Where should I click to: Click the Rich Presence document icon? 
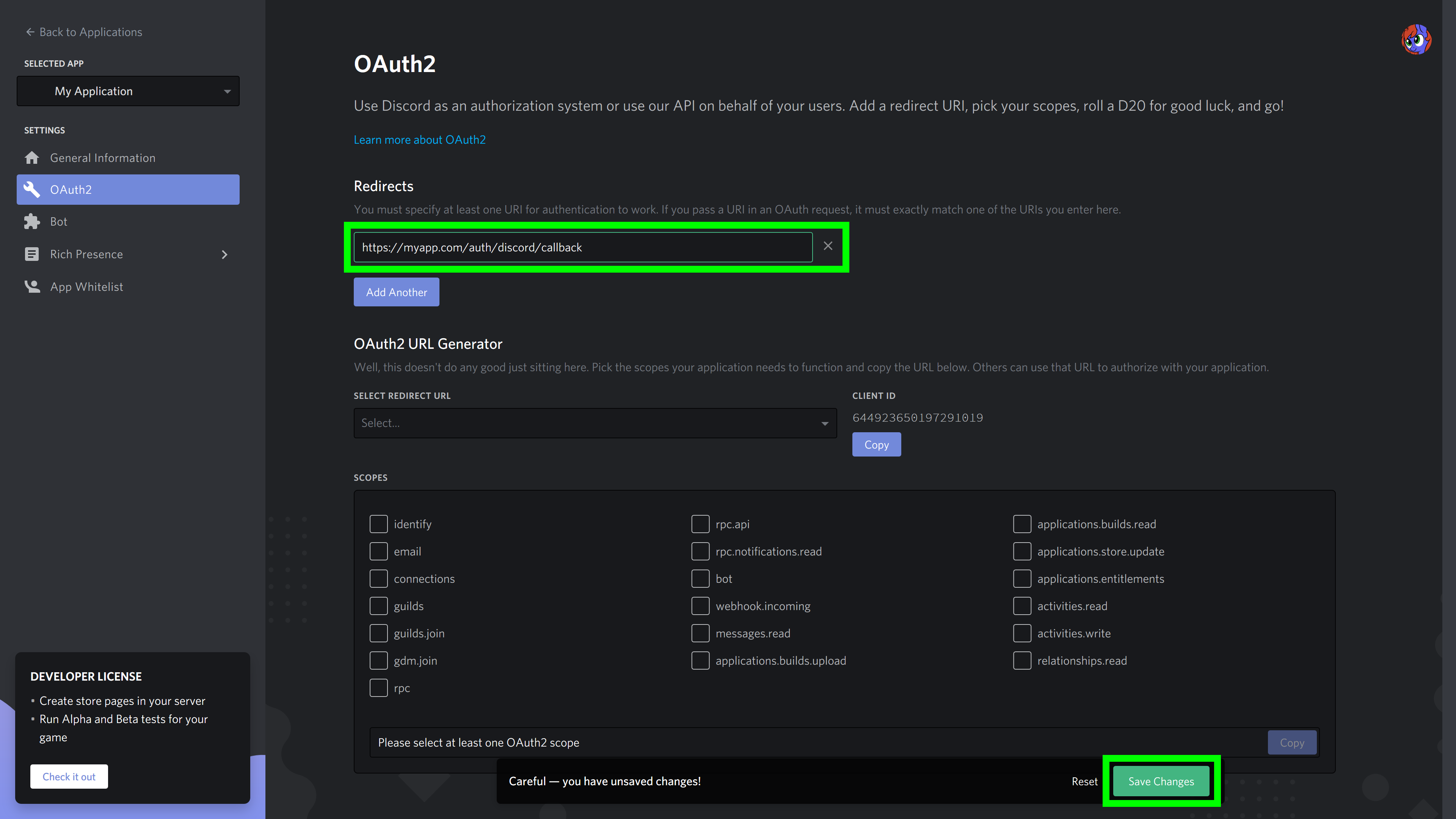[31, 254]
